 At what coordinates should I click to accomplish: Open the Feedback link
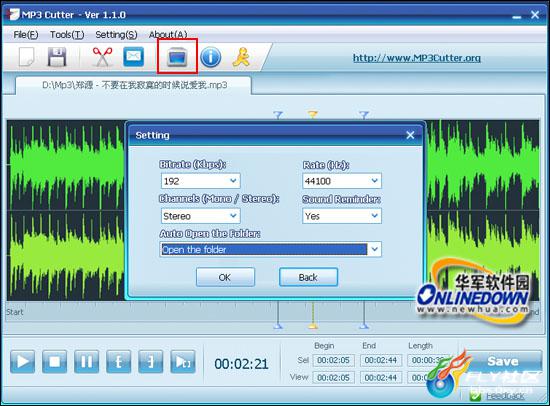click(505, 396)
